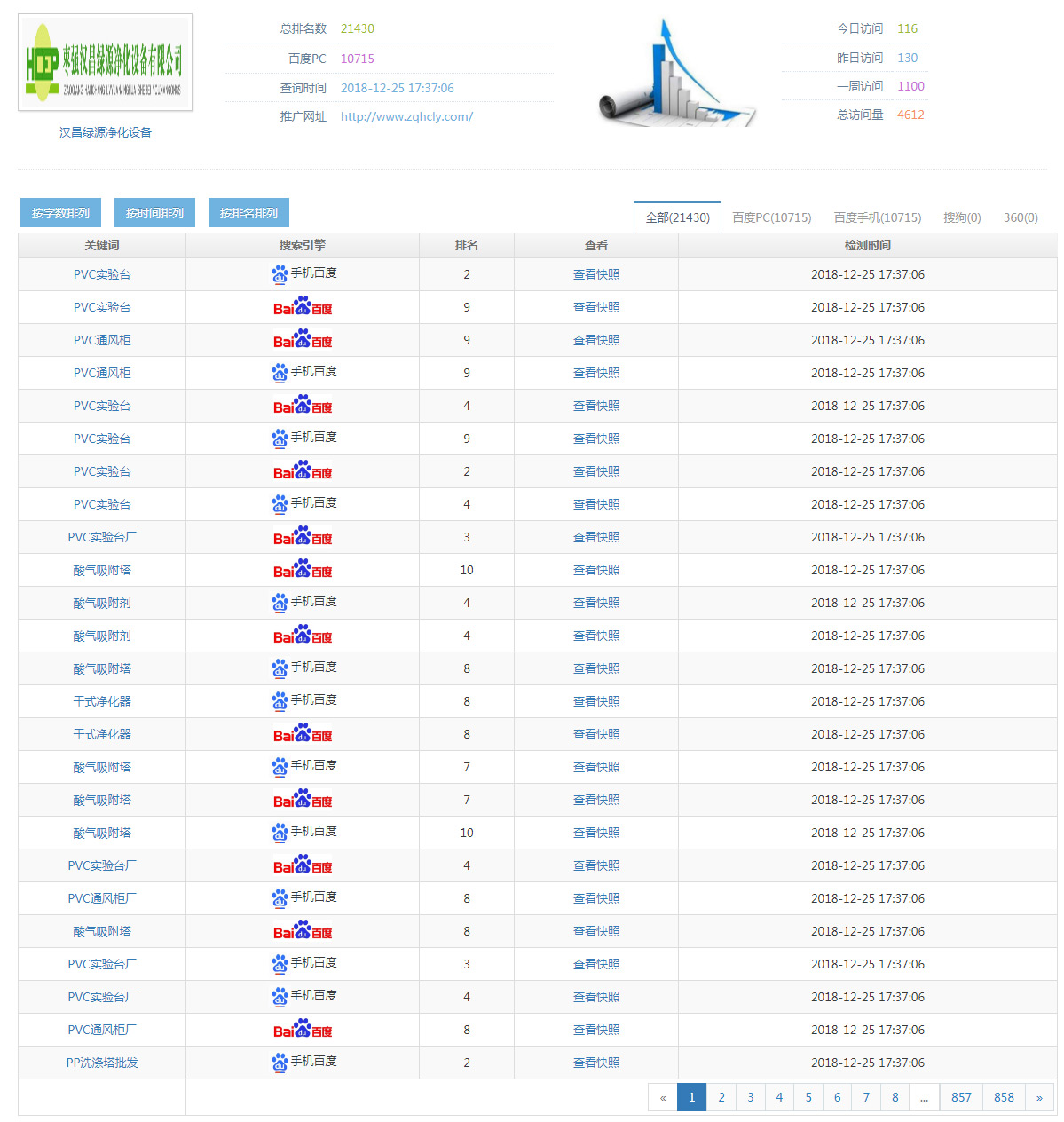Sort list using 按排名排列 button

pyautogui.click(x=248, y=213)
